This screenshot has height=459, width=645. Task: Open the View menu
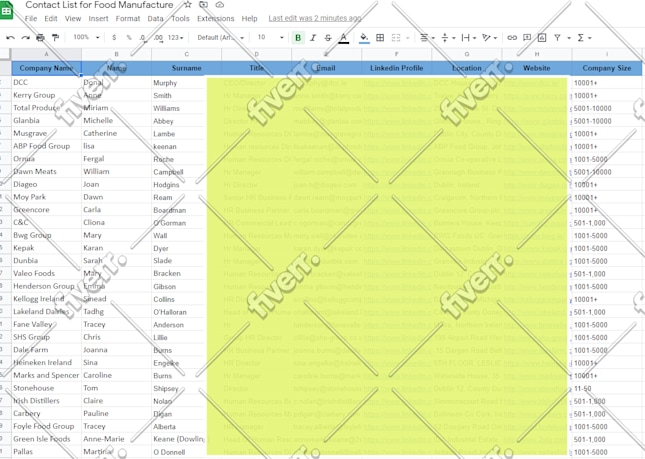pos(73,19)
